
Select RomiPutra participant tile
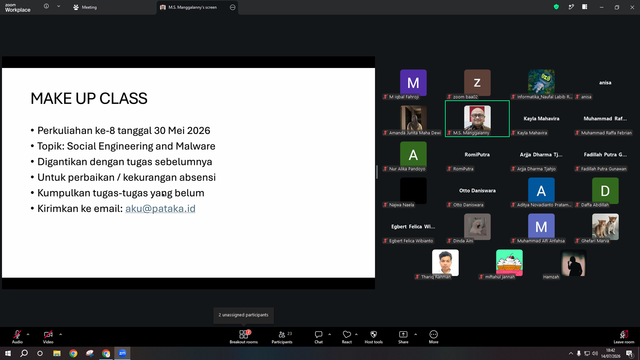click(477, 156)
